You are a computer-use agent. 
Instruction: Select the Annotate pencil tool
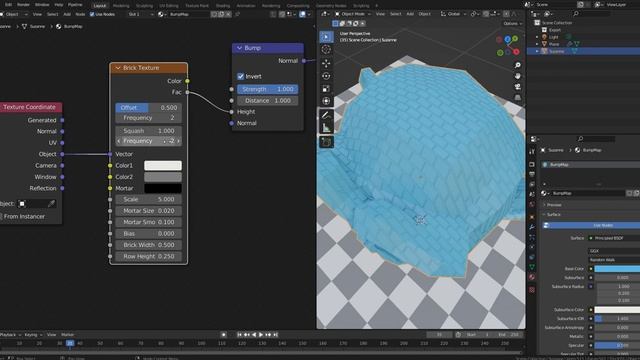coord(326,115)
